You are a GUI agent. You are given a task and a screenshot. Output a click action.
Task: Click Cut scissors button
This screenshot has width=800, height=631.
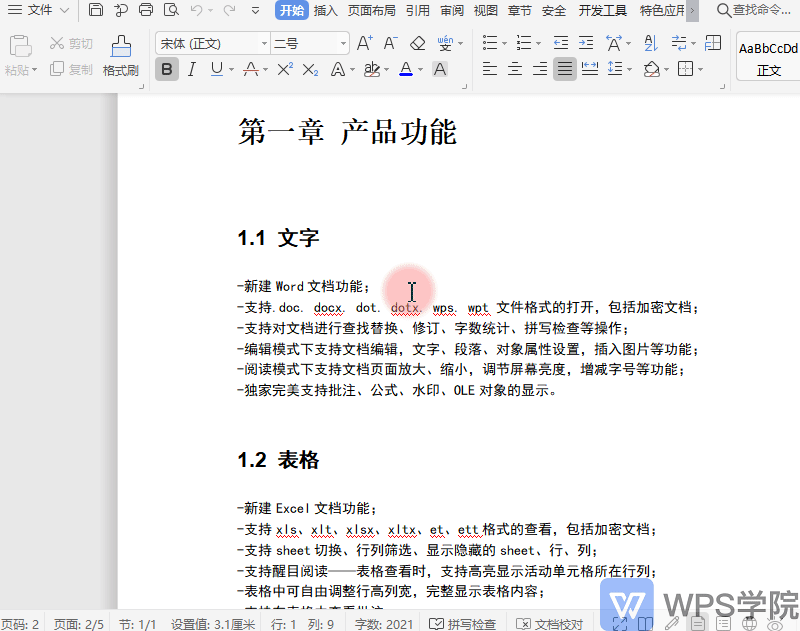[x=71, y=44]
